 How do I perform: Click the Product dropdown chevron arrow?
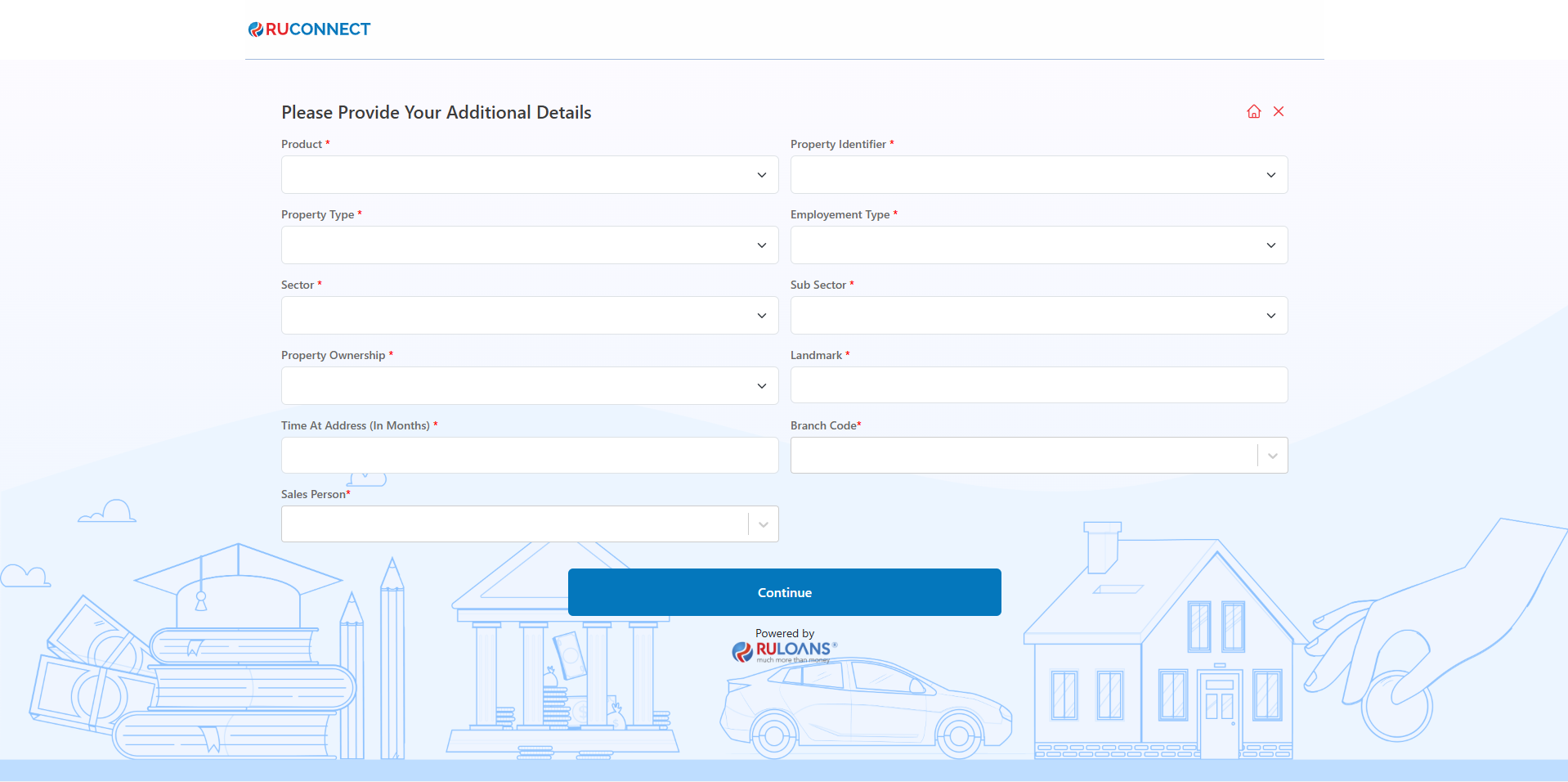(x=761, y=175)
